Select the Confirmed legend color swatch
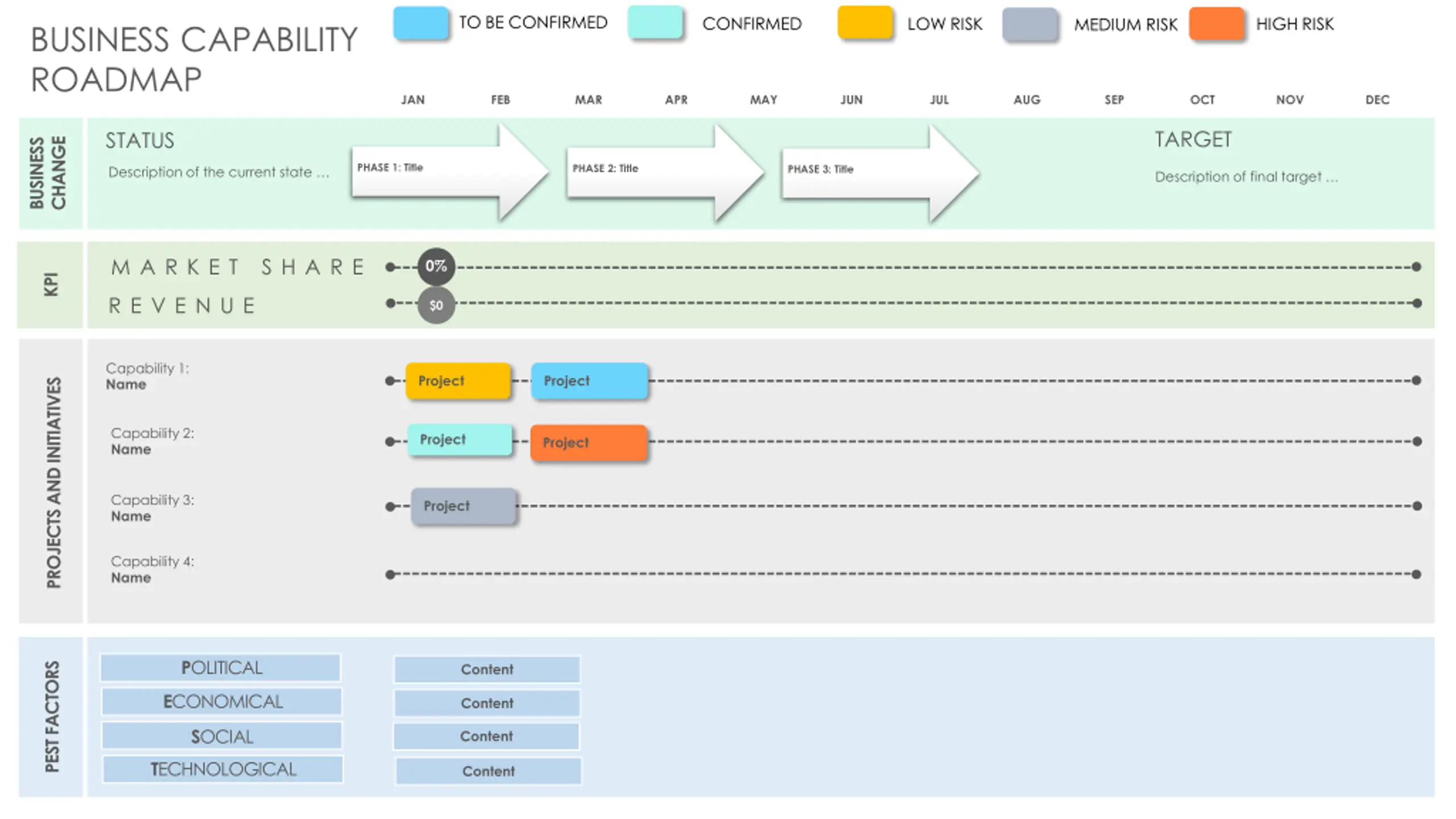Image resolution: width=1456 pixels, height=819 pixels. [x=655, y=23]
